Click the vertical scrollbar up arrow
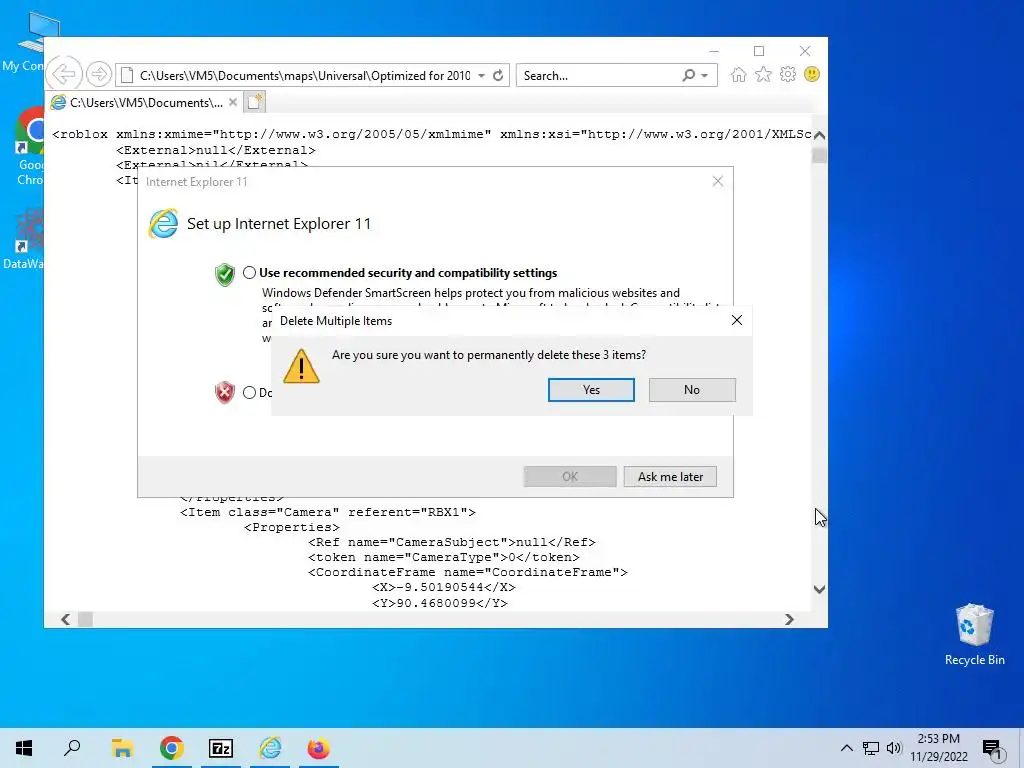 tap(819, 135)
